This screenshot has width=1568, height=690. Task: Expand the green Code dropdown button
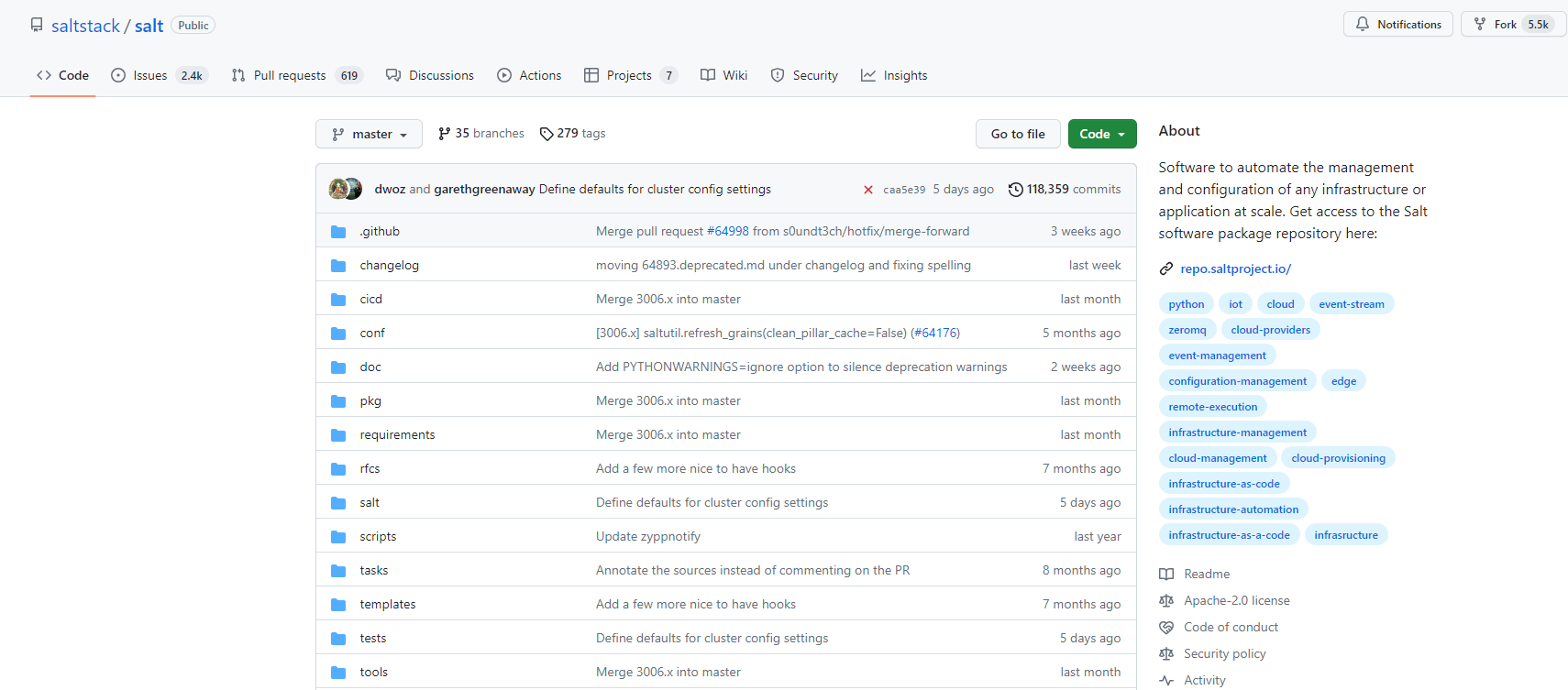(1102, 134)
